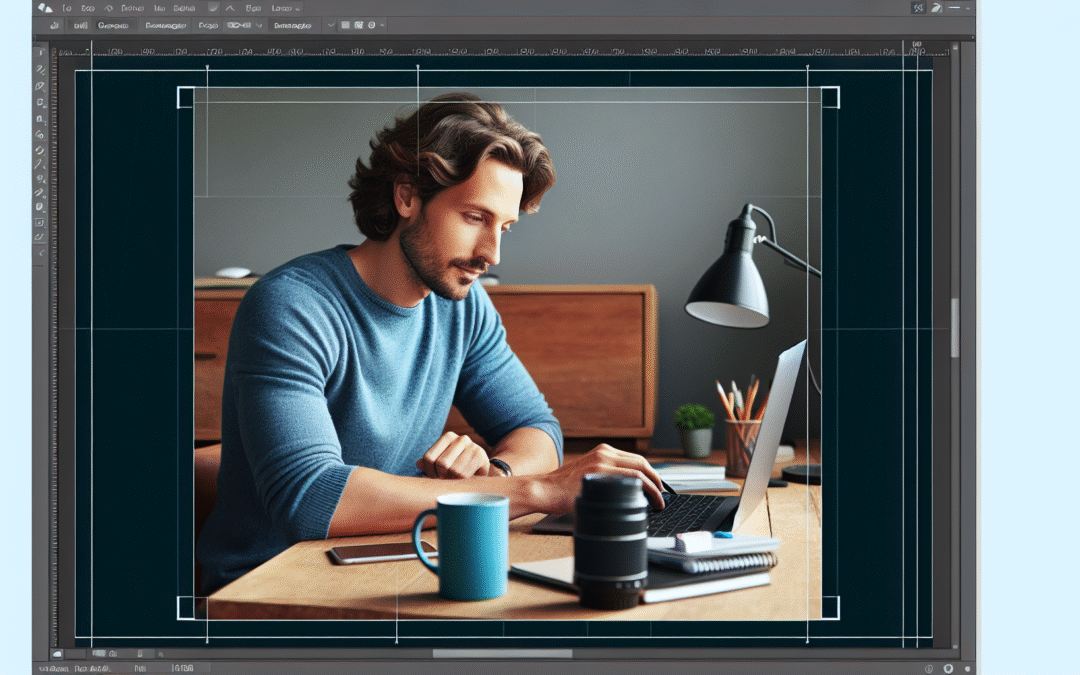Click the arrows icon at top-right of window
Screen dimensions: 1080x675
tap(918, 8)
